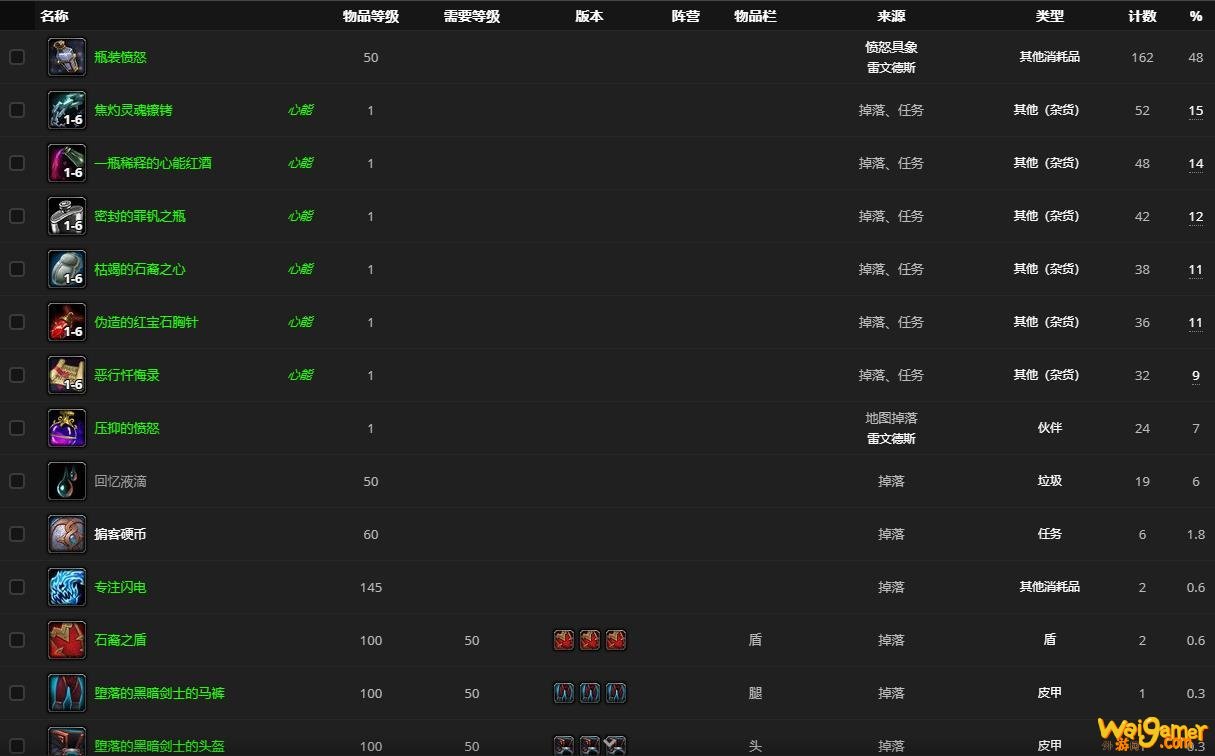Click the 瓶装愤怒 item icon
Viewport: 1215px width, 756px height.
[x=67, y=57]
